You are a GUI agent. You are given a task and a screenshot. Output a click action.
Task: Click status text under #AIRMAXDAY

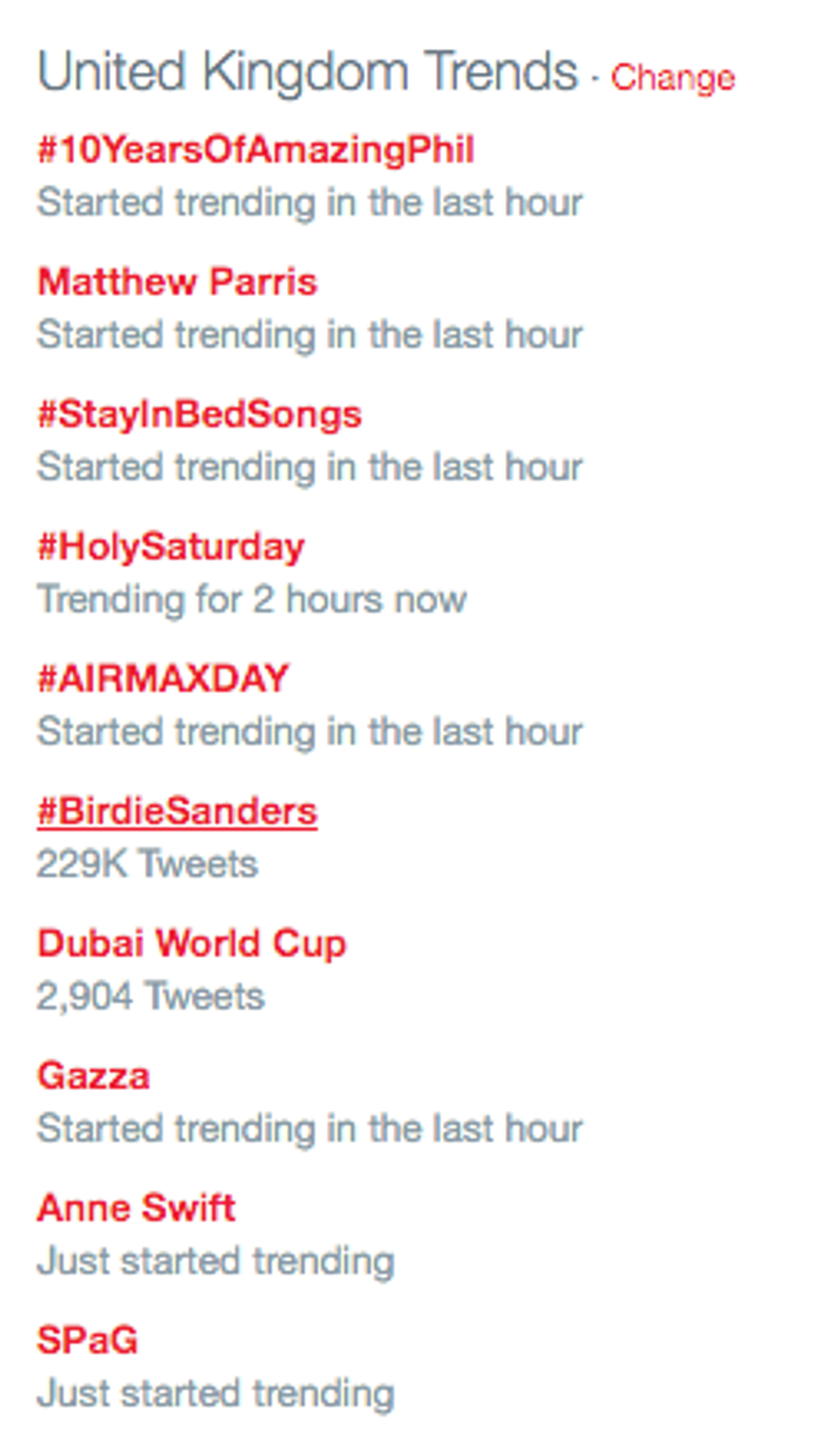tap(309, 732)
